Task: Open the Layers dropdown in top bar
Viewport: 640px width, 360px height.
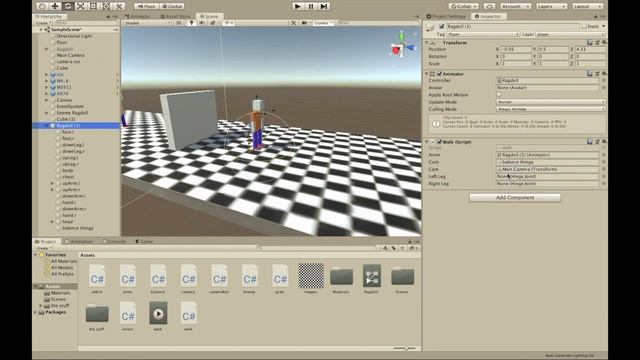Action: point(551,6)
